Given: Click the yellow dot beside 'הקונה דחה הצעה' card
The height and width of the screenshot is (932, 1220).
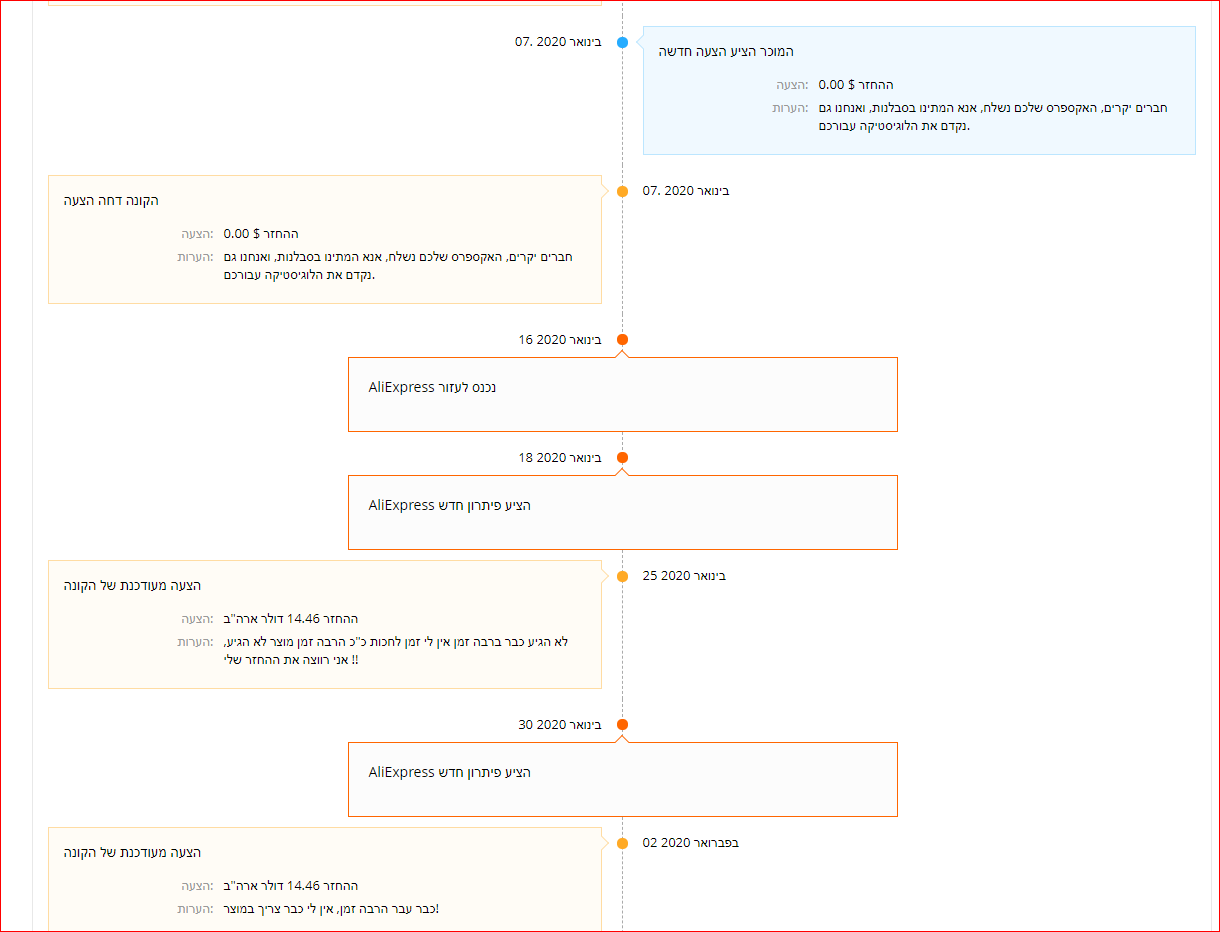Looking at the screenshot, I should point(622,191).
